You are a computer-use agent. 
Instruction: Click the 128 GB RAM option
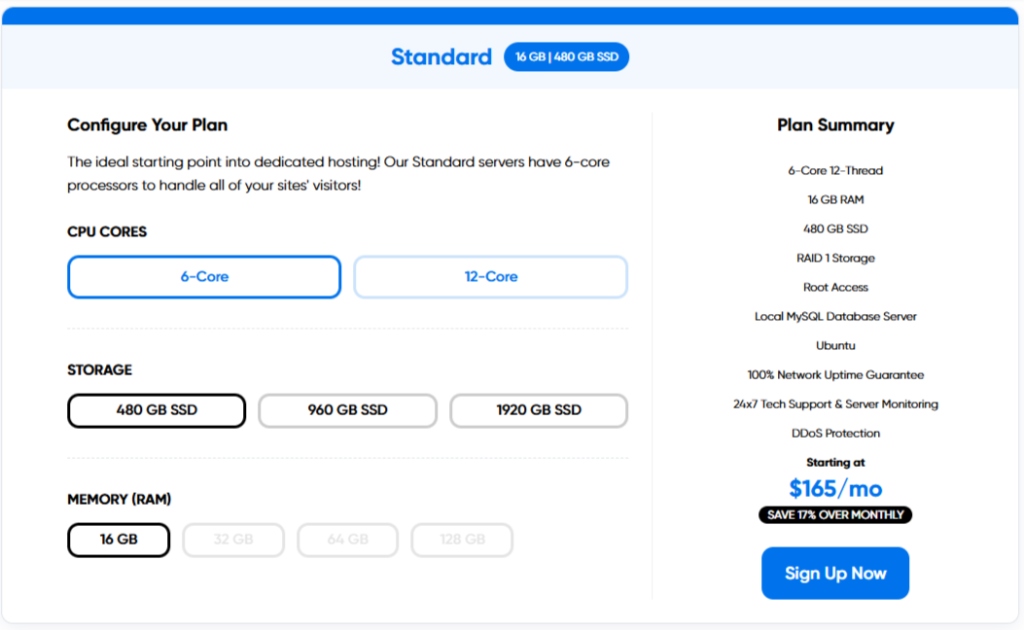pyautogui.click(x=462, y=540)
